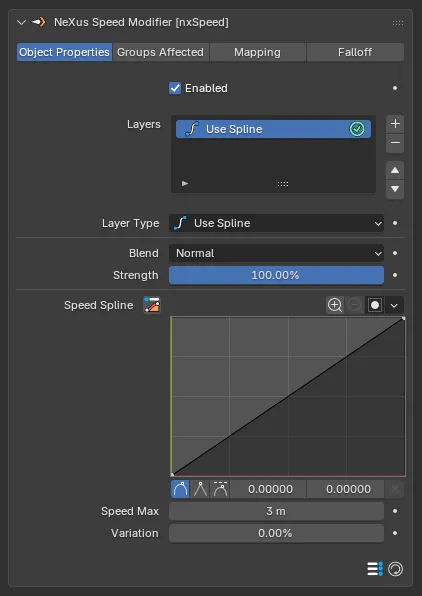Viewport: 422px width, 596px height.
Task: Toggle the Use Spline layer green checkmark
Action: tap(357, 129)
